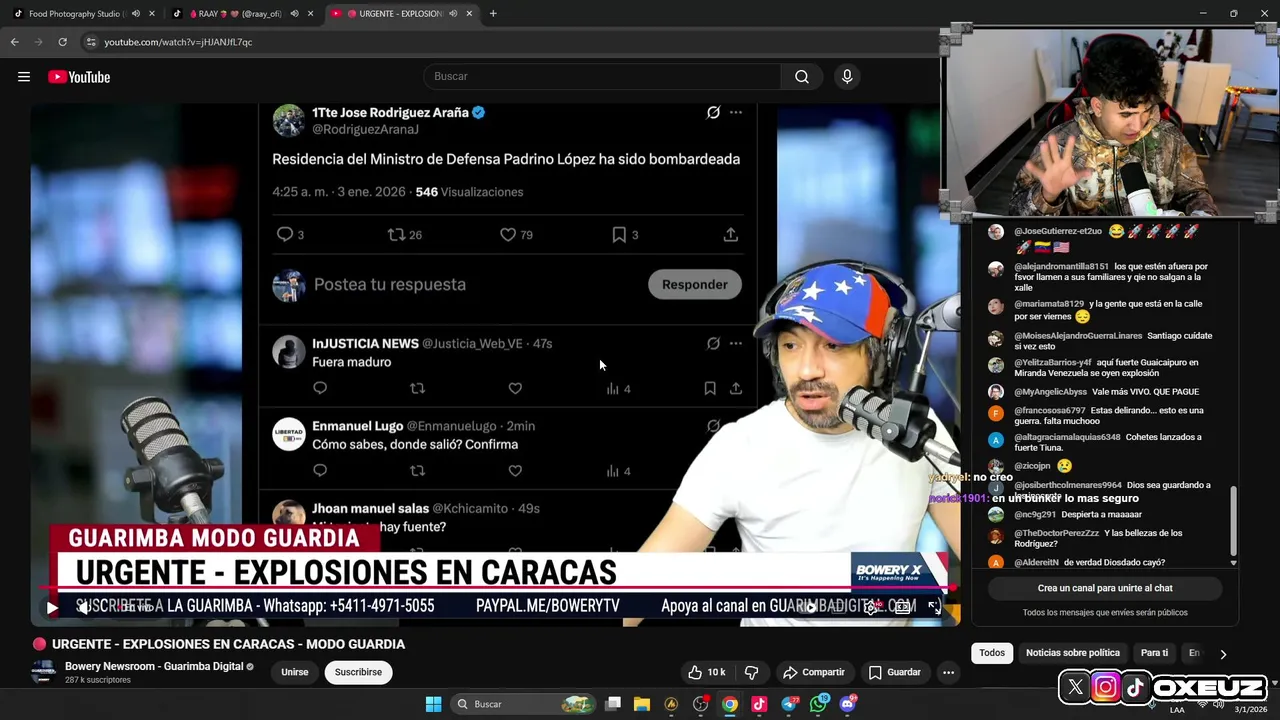Close the RAAY TikTok tab
The image size is (1280, 720).
tap(311, 14)
